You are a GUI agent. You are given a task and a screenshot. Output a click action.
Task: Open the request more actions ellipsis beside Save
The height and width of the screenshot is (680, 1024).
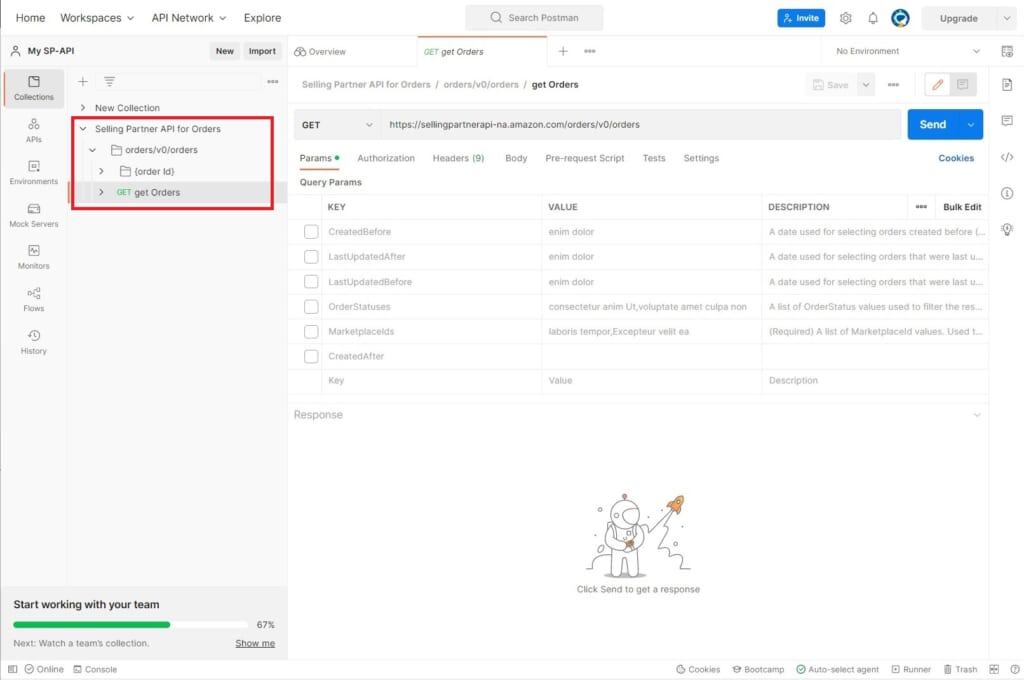pyautogui.click(x=893, y=85)
